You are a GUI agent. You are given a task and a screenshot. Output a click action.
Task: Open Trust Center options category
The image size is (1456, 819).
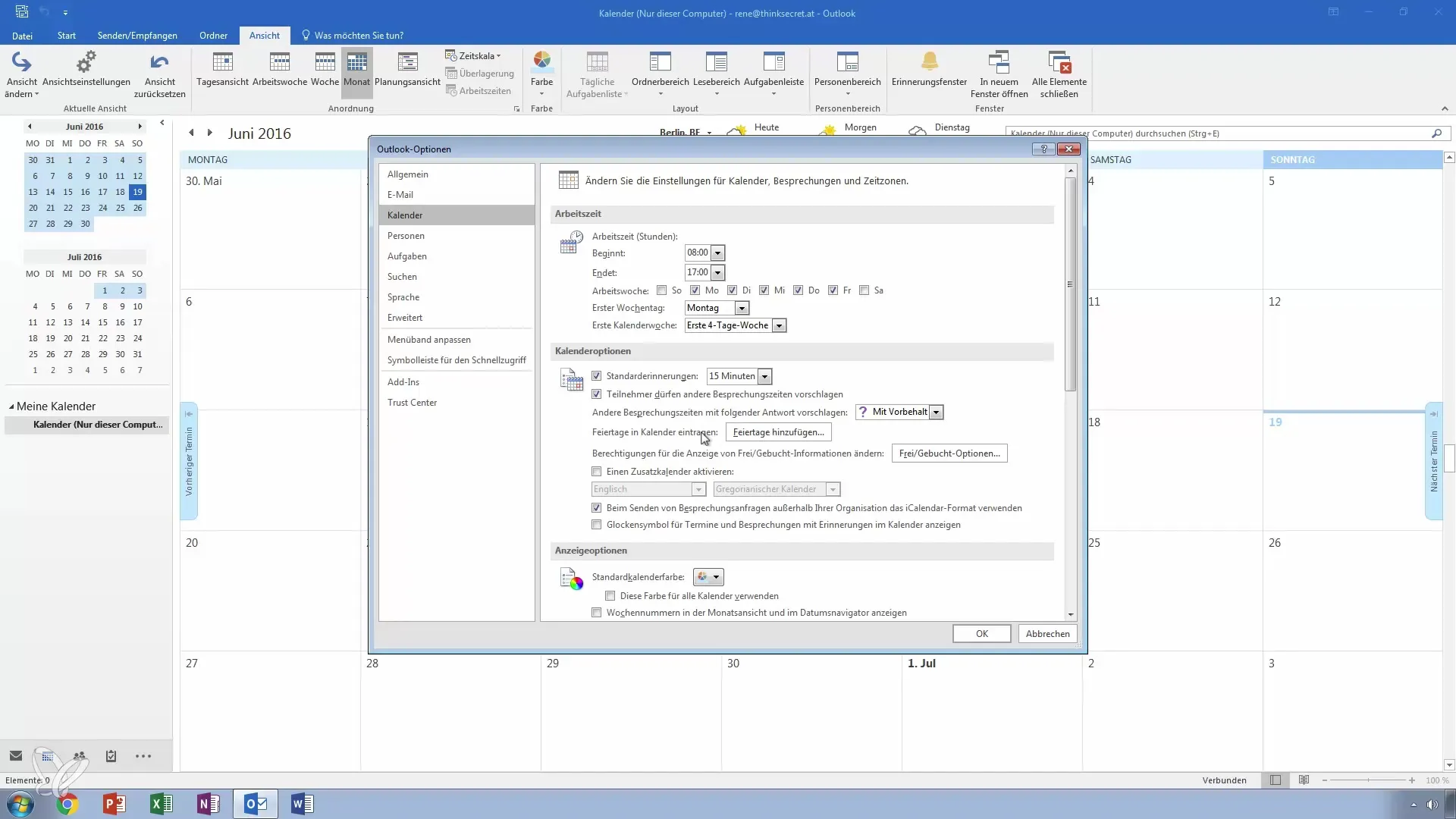457,403
